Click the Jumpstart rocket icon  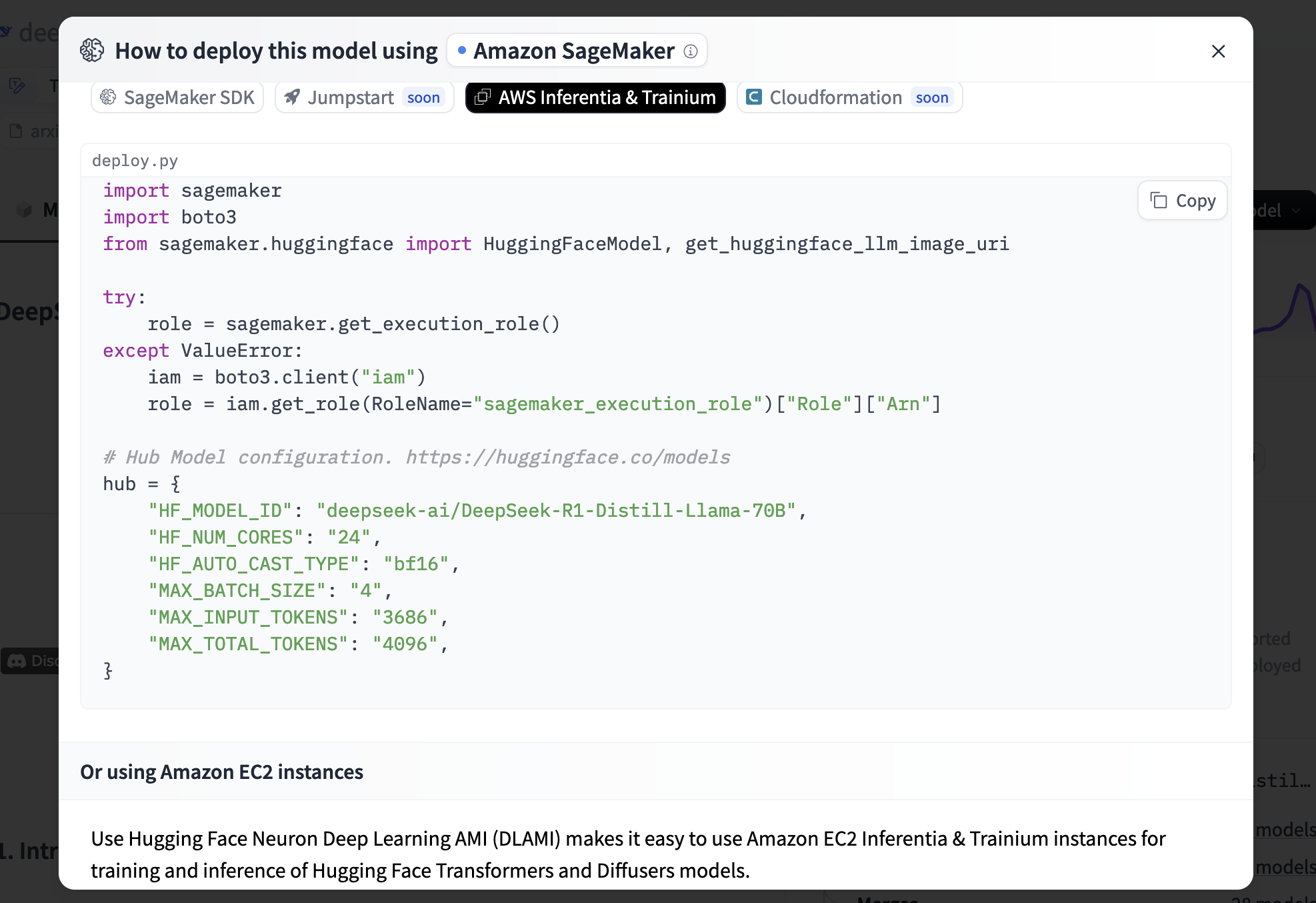pyautogui.click(x=292, y=97)
